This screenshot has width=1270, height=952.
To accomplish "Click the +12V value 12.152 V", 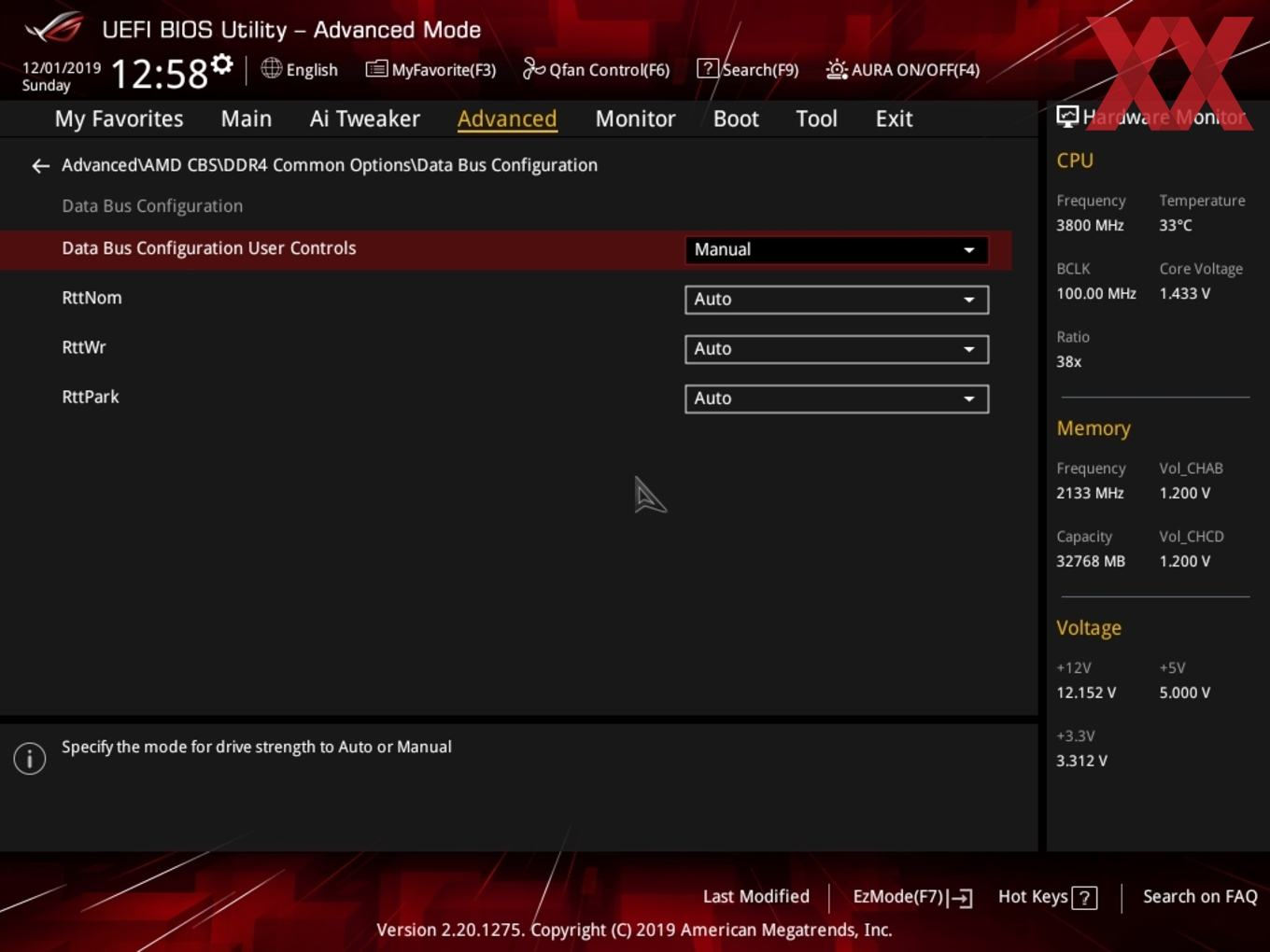I will click(x=1086, y=693).
